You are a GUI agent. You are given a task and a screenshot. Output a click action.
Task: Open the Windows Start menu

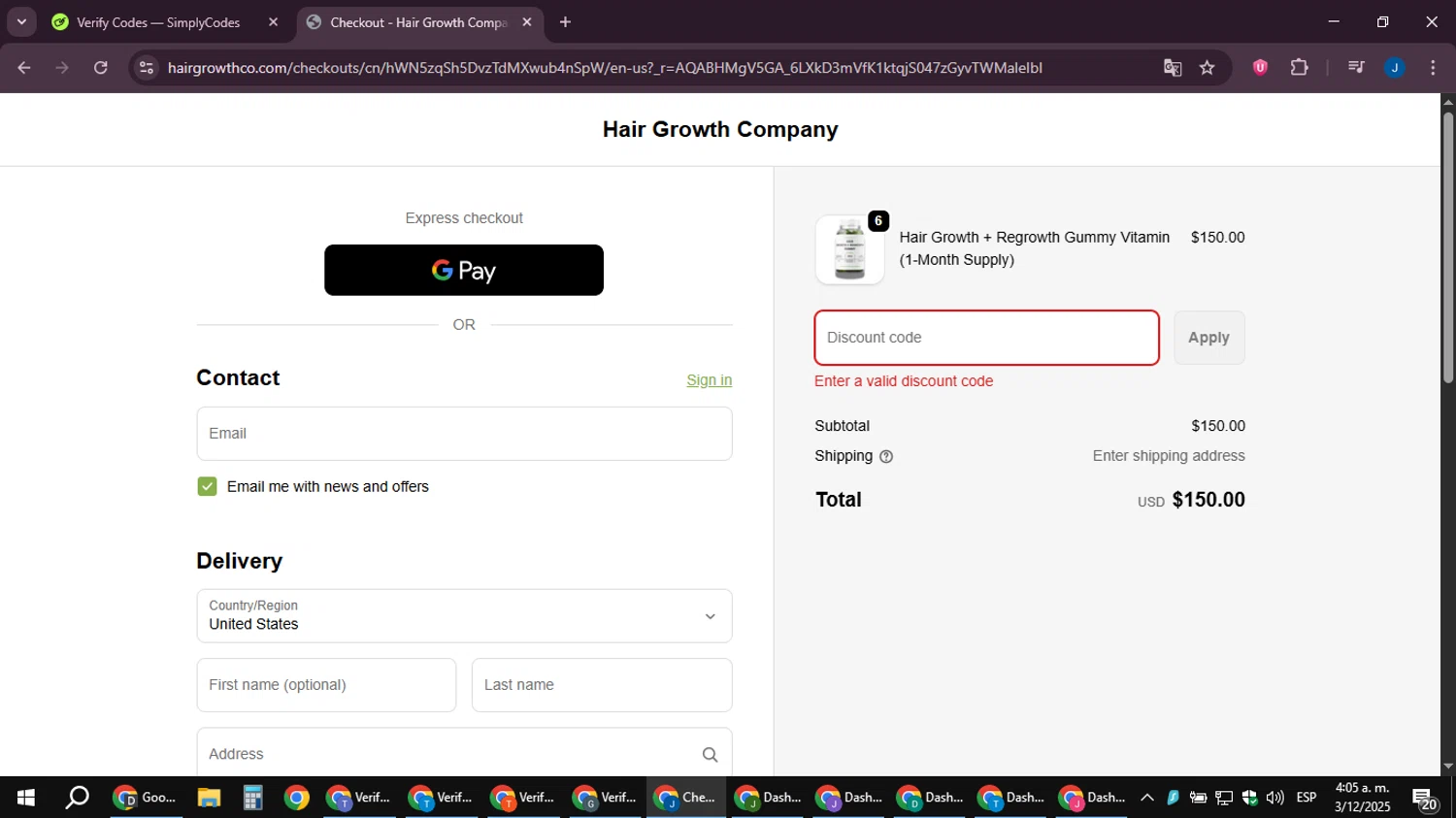[x=26, y=798]
